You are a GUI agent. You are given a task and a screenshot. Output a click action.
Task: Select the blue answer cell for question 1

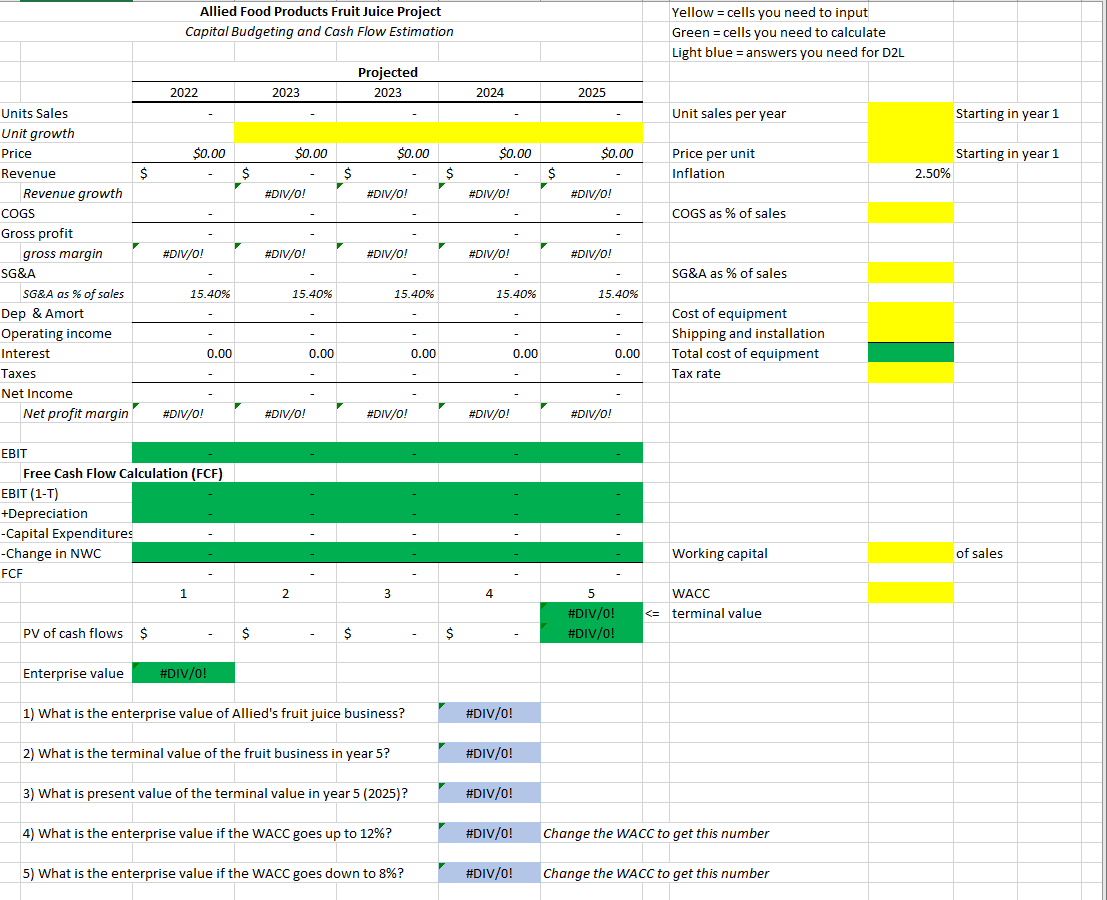coord(489,713)
